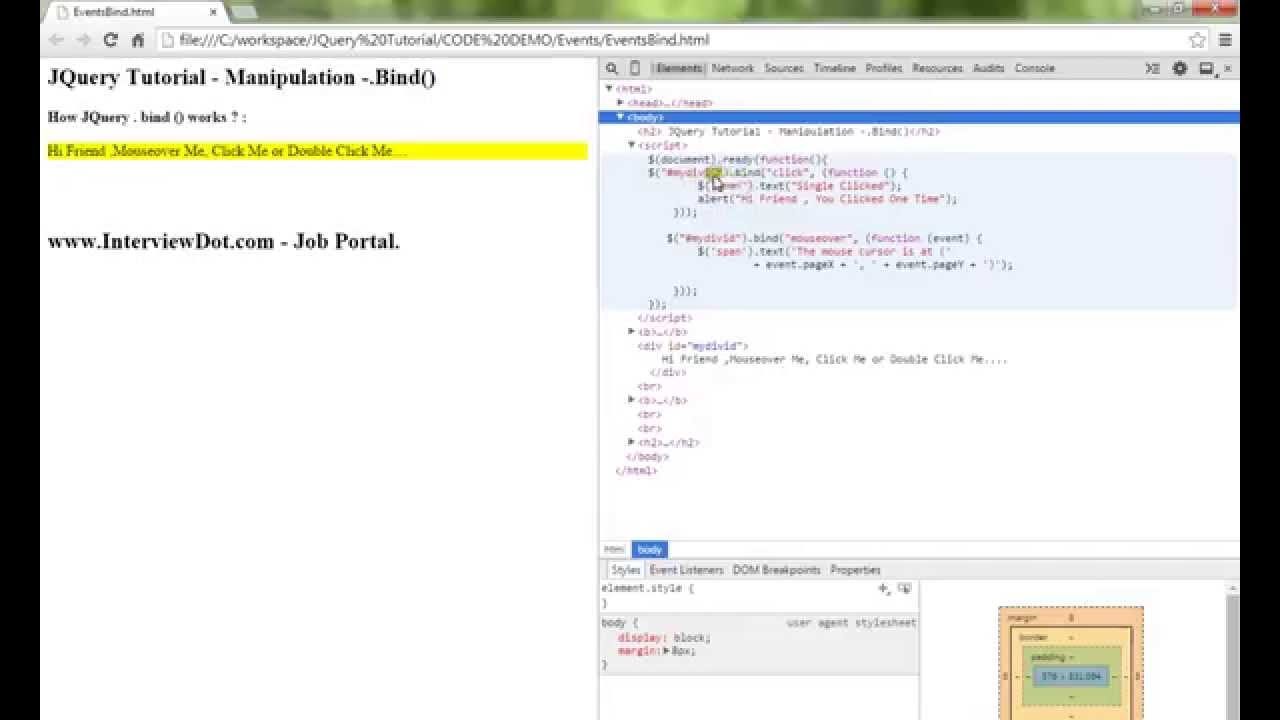The height and width of the screenshot is (720, 1280).
Task: Open the Chrome hamburger menu
Action: [x=1225, y=40]
